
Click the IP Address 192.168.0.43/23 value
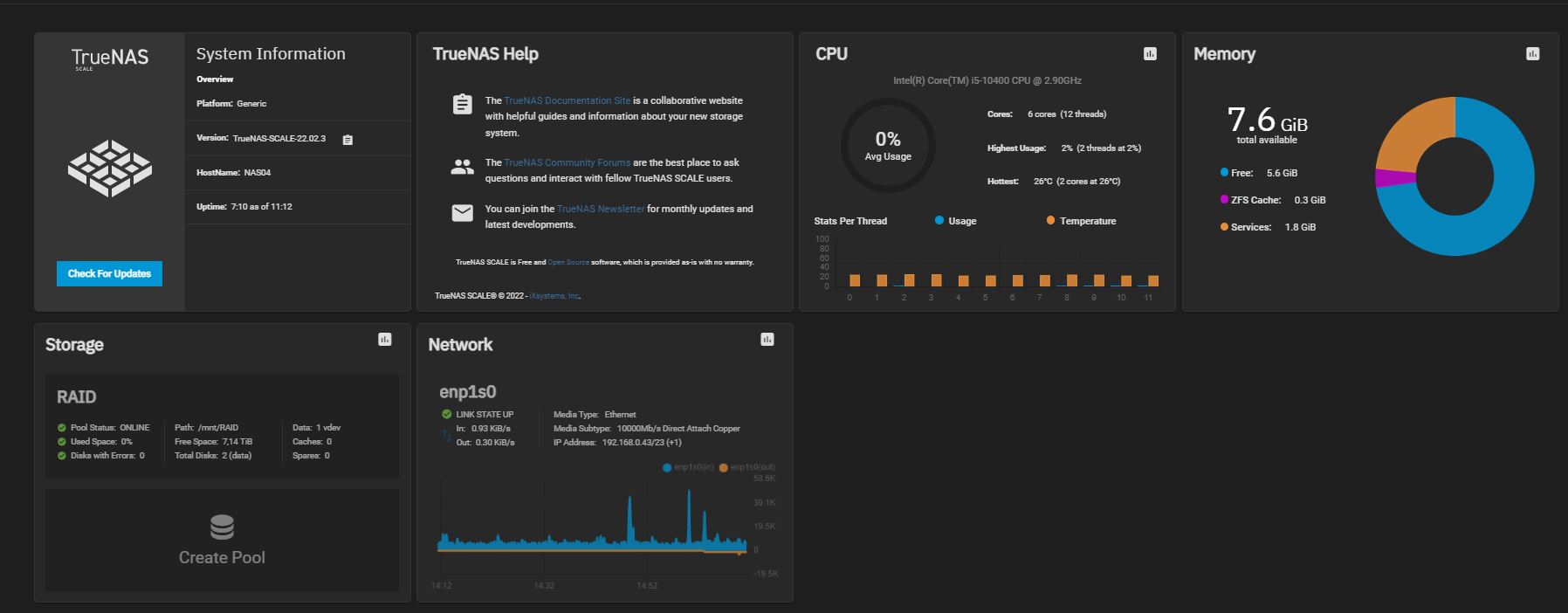point(642,443)
